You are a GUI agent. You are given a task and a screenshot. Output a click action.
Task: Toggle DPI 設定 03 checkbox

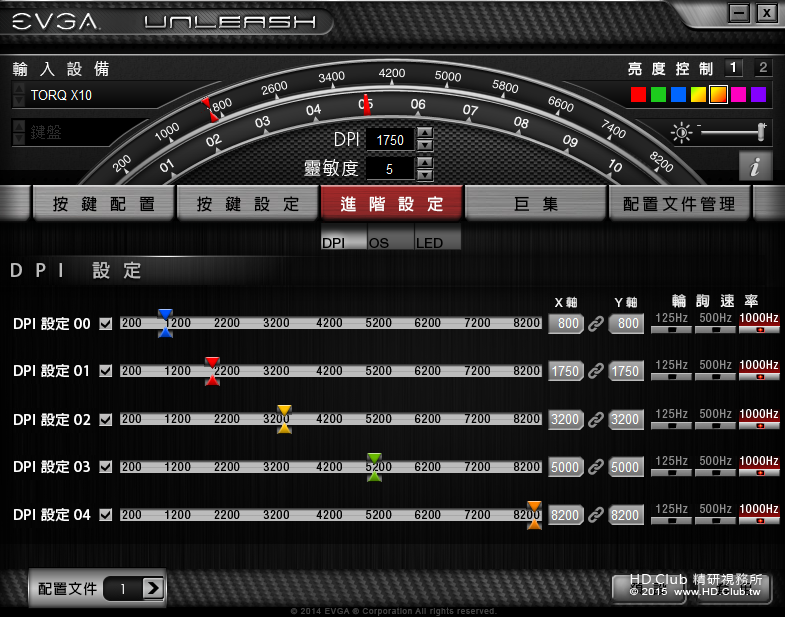pos(106,467)
